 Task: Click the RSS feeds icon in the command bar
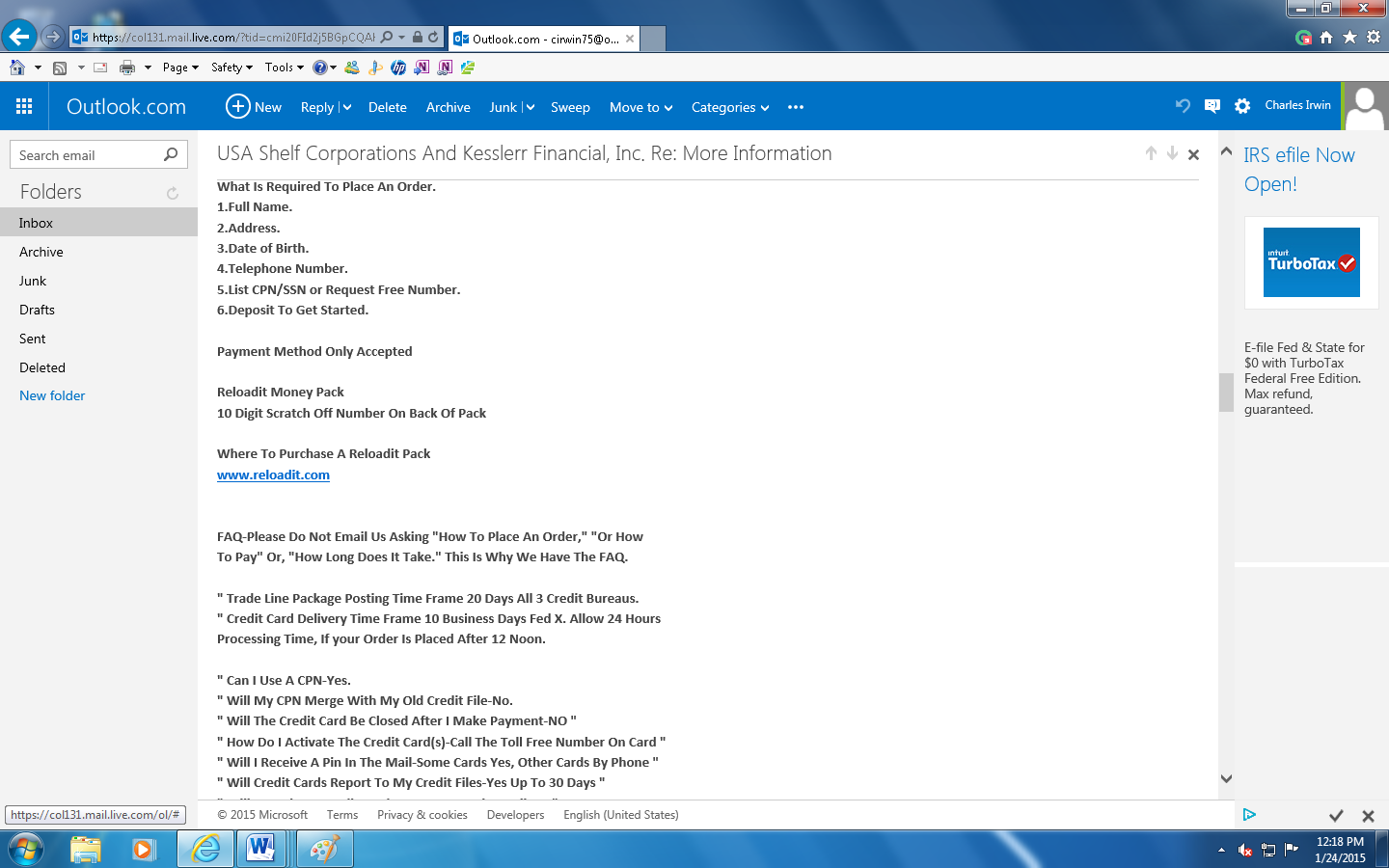60,68
